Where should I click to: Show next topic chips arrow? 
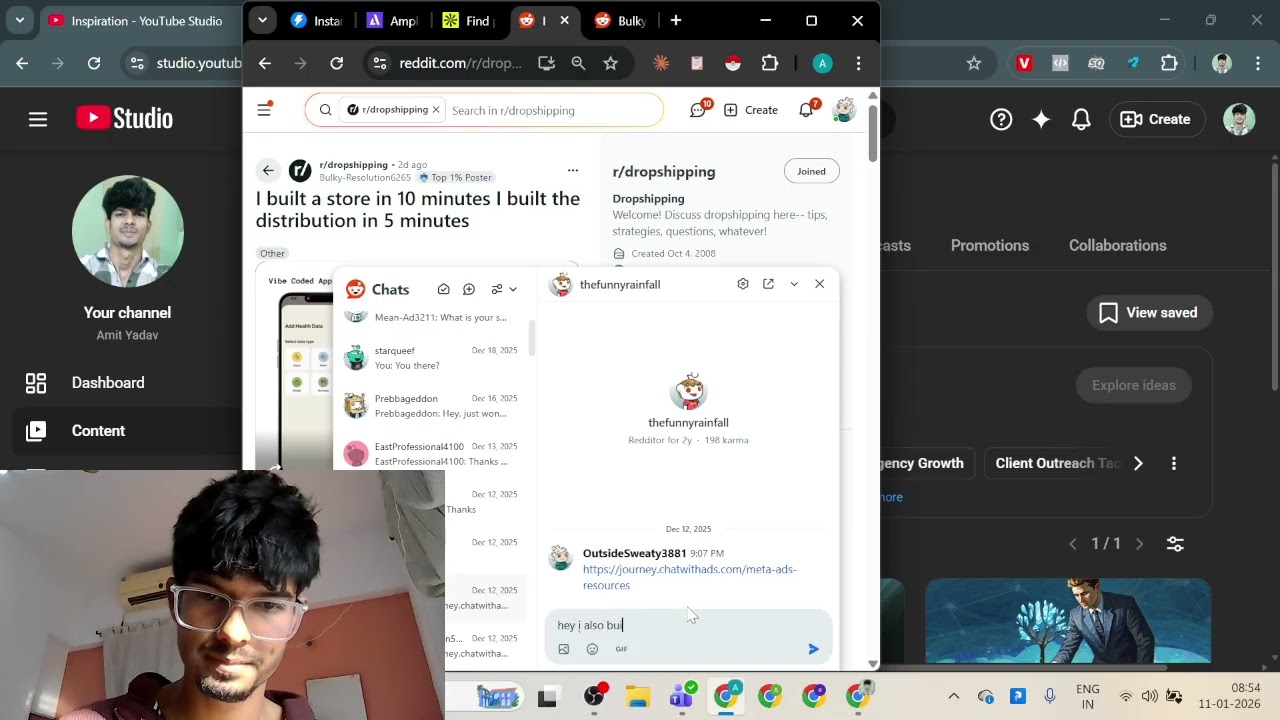tap(1138, 463)
